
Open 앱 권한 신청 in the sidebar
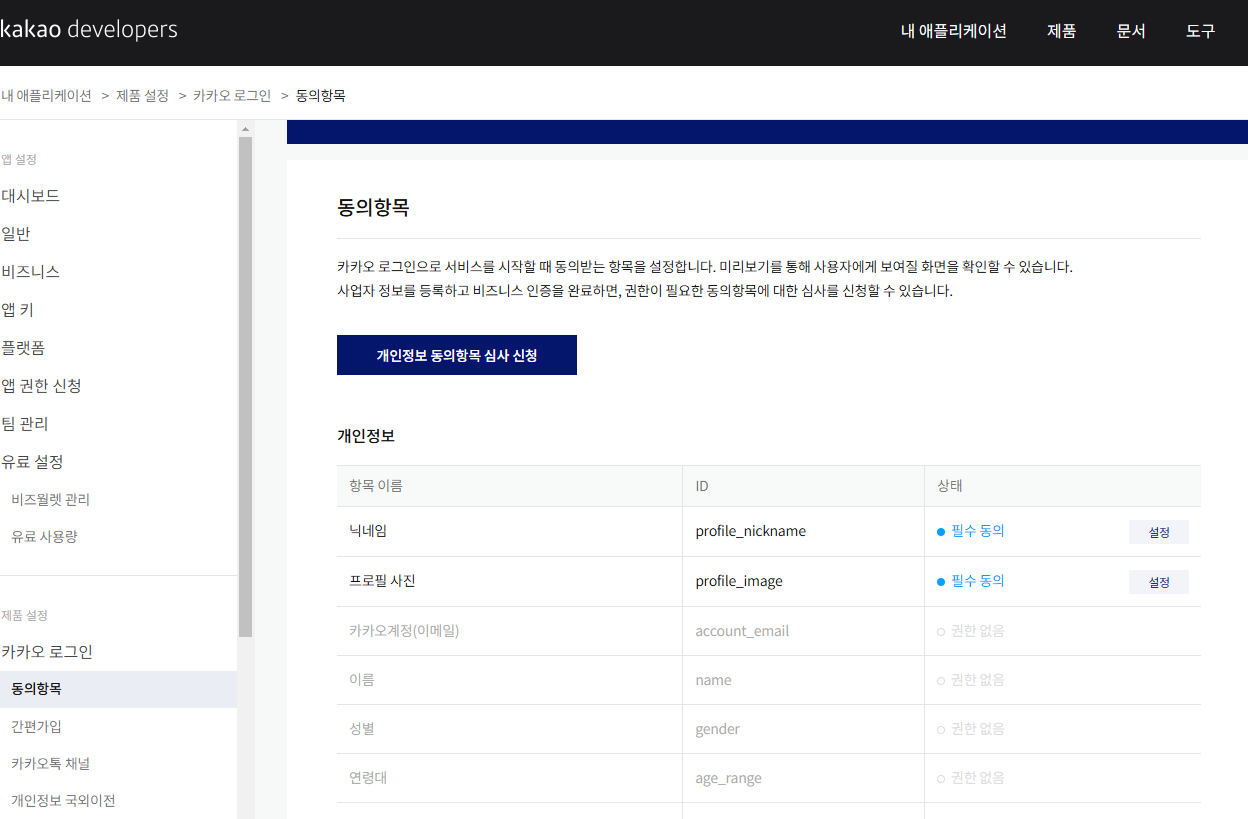pyautogui.click(x=41, y=386)
